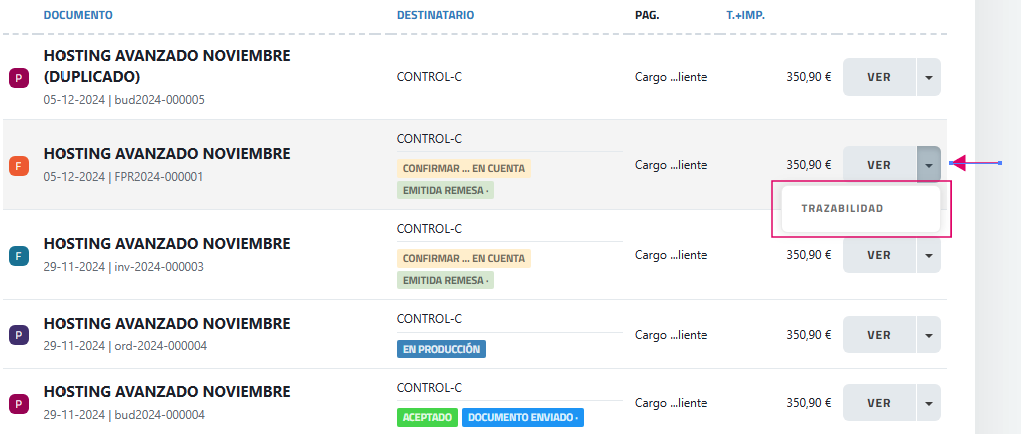Click the DOCUMENTO ENVIADO status tag
This screenshot has height=434, width=1021.
pos(523,417)
